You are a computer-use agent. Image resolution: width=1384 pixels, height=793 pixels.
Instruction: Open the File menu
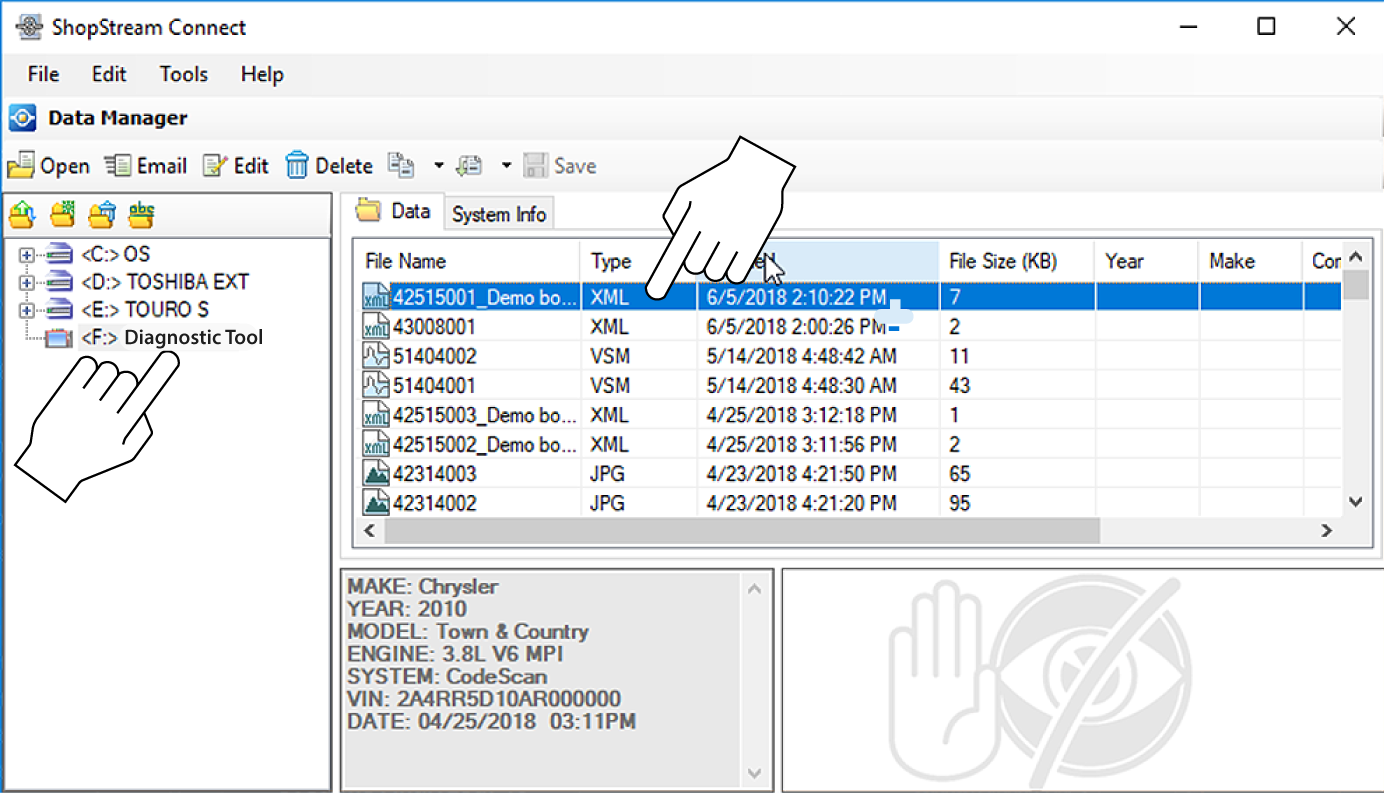click(43, 73)
